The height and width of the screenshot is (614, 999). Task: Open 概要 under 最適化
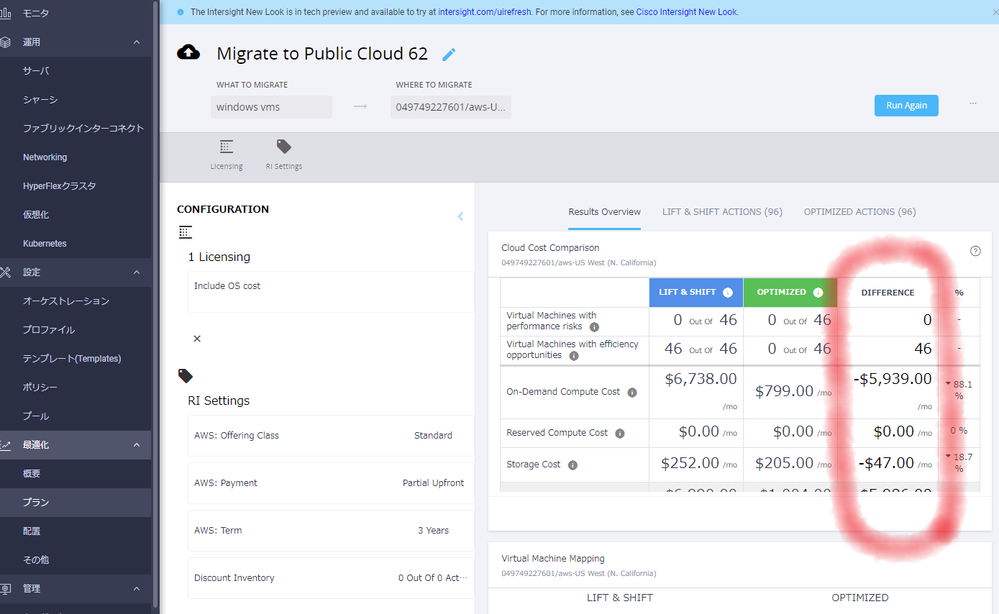point(75,474)
